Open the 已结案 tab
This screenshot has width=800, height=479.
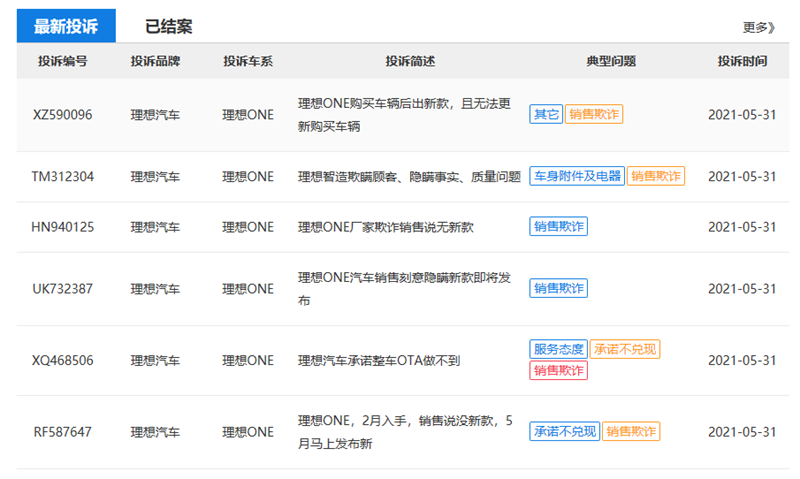169,27
